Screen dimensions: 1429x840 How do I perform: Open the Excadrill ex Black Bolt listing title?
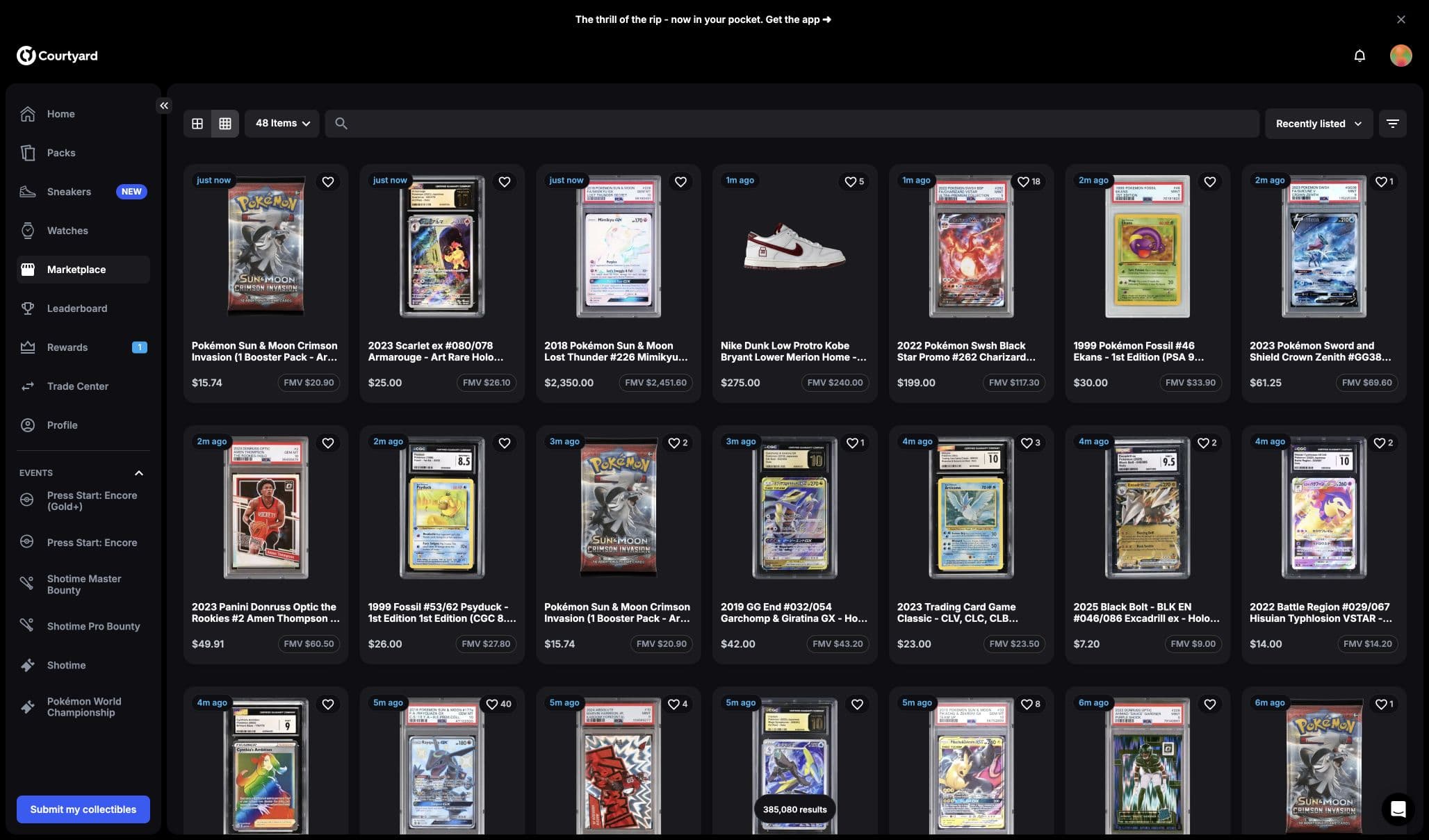[x=1146, y=613]
